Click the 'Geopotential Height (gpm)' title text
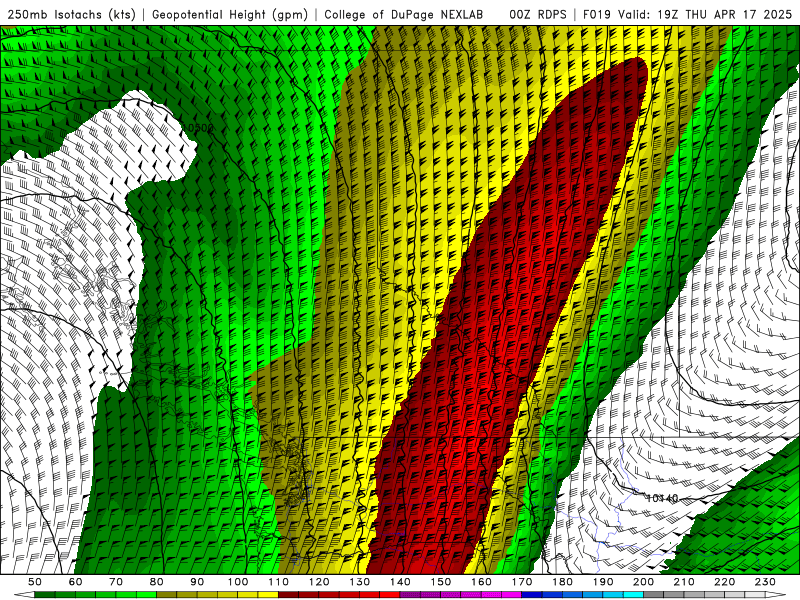800x600 pixels. (230, 15)
